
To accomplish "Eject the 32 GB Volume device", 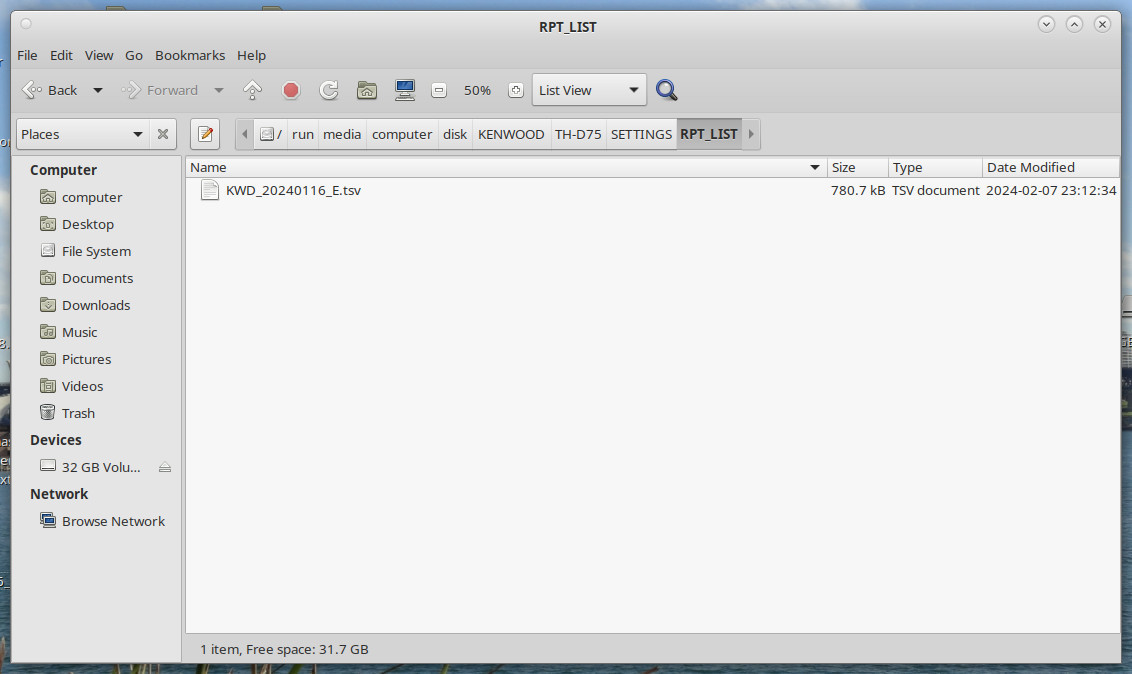I will point(165,467).
